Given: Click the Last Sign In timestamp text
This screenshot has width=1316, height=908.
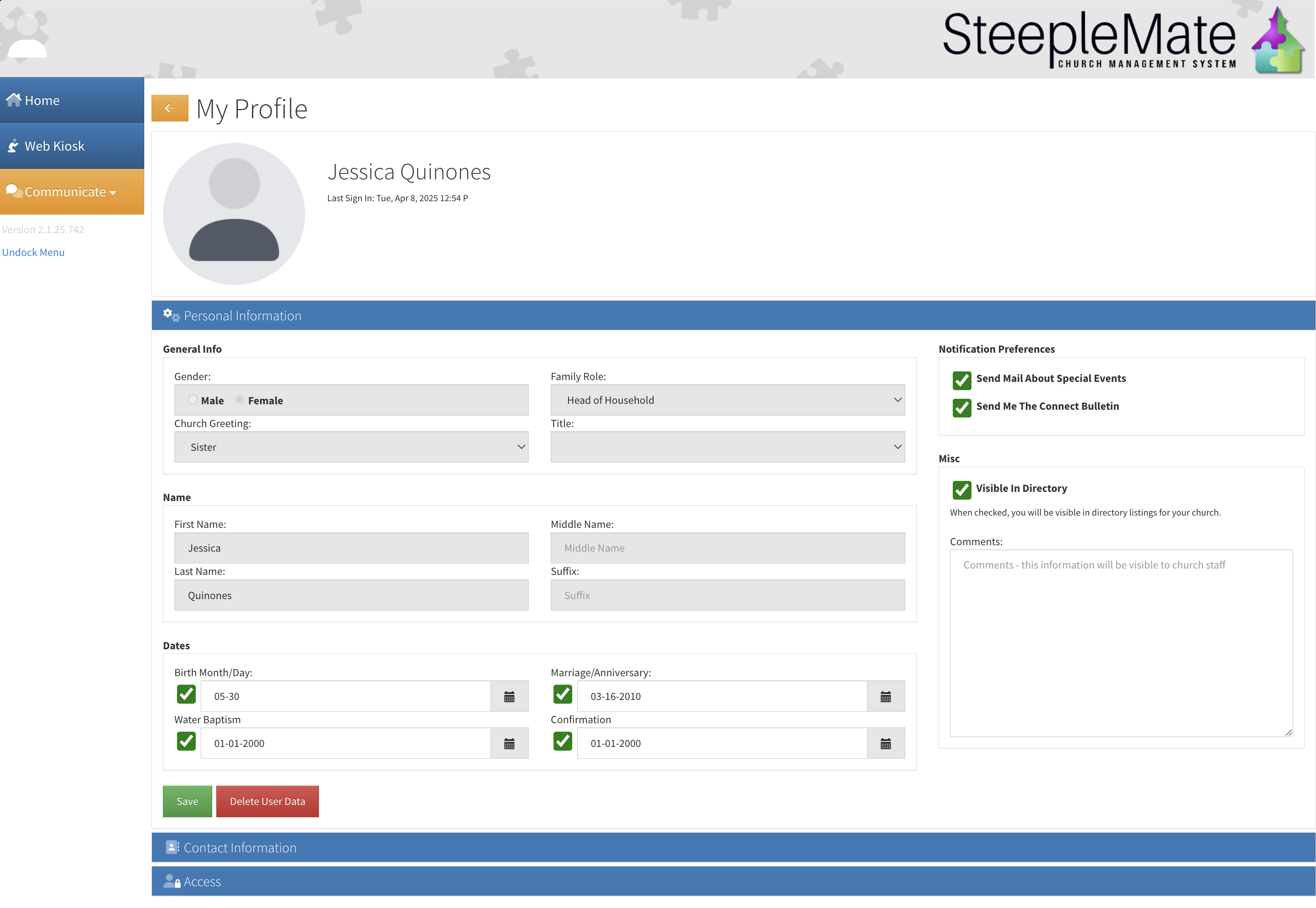Looking at the screenshot, I should point(397,198).
